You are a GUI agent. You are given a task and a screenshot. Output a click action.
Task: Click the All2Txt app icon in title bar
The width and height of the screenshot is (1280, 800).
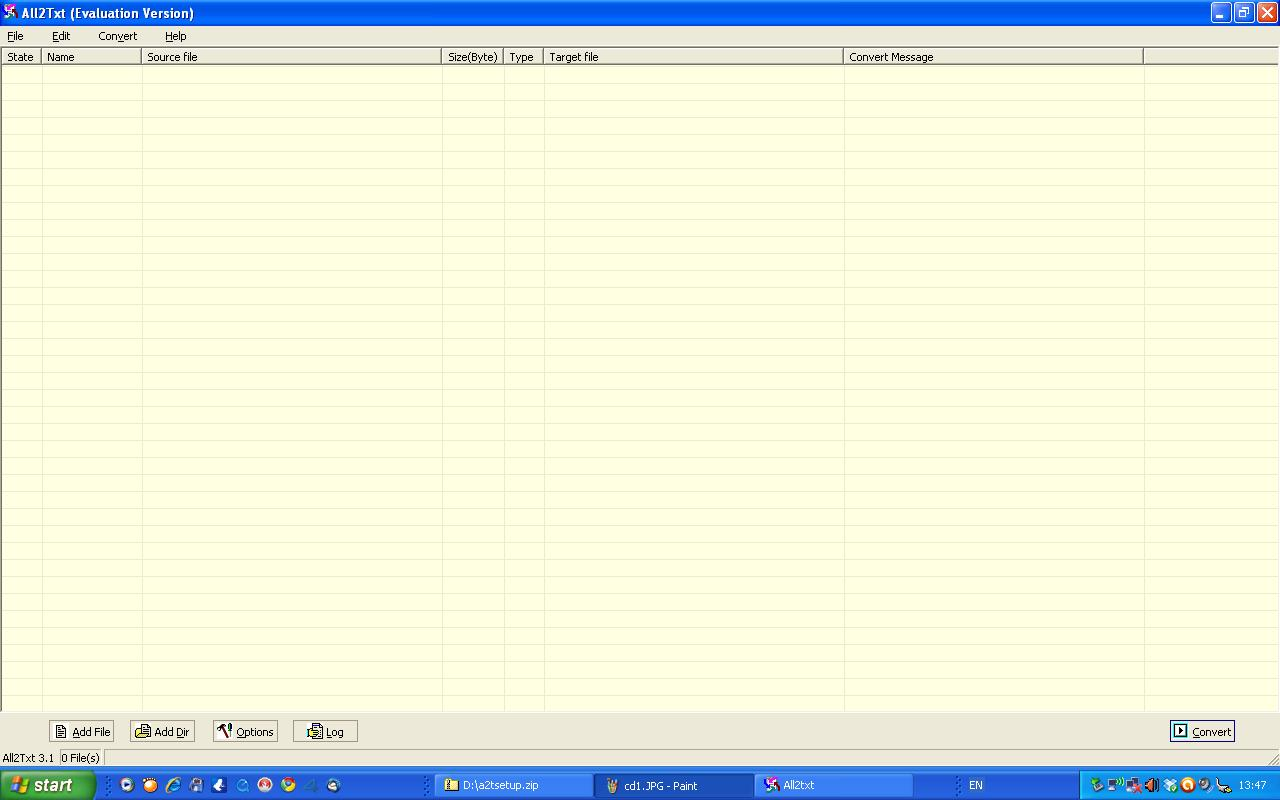point(11,13)
